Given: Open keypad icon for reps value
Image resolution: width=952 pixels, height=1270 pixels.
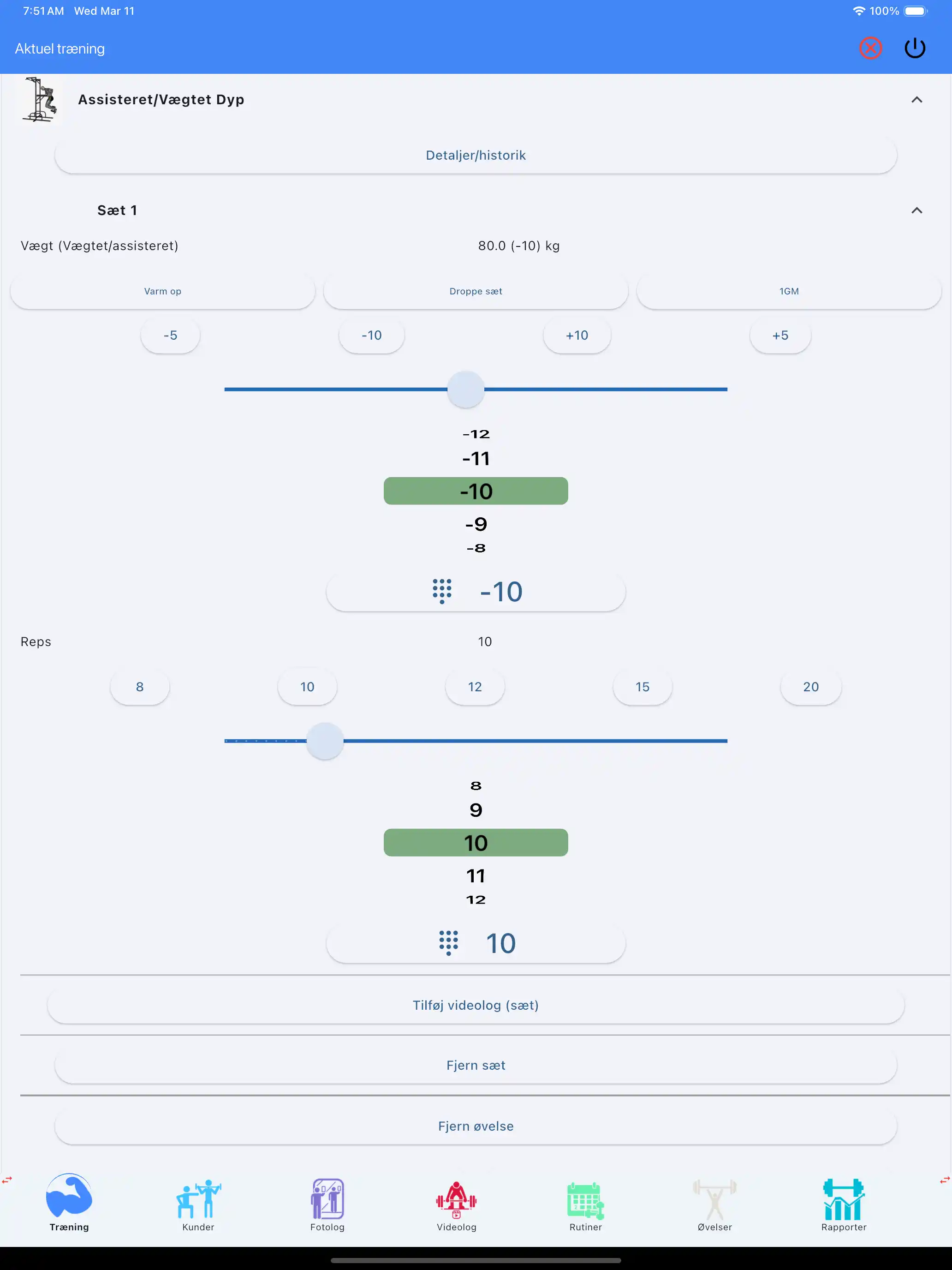Looking at the screenshot, I should [x=448, y=943].
